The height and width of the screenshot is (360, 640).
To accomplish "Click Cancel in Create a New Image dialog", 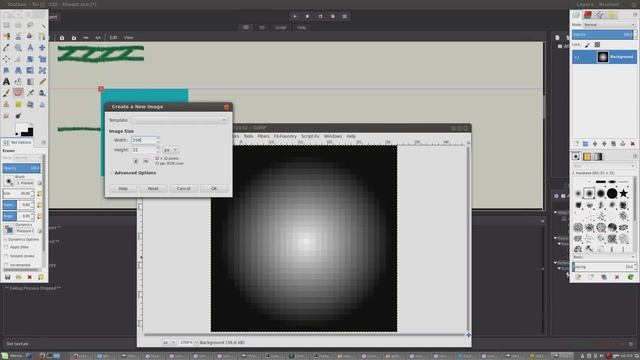I will pyautogui.click(x=183, y=189).
